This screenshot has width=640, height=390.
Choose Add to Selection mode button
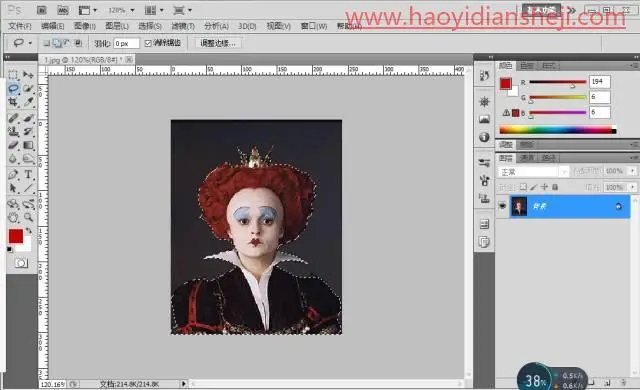point(57,43)
